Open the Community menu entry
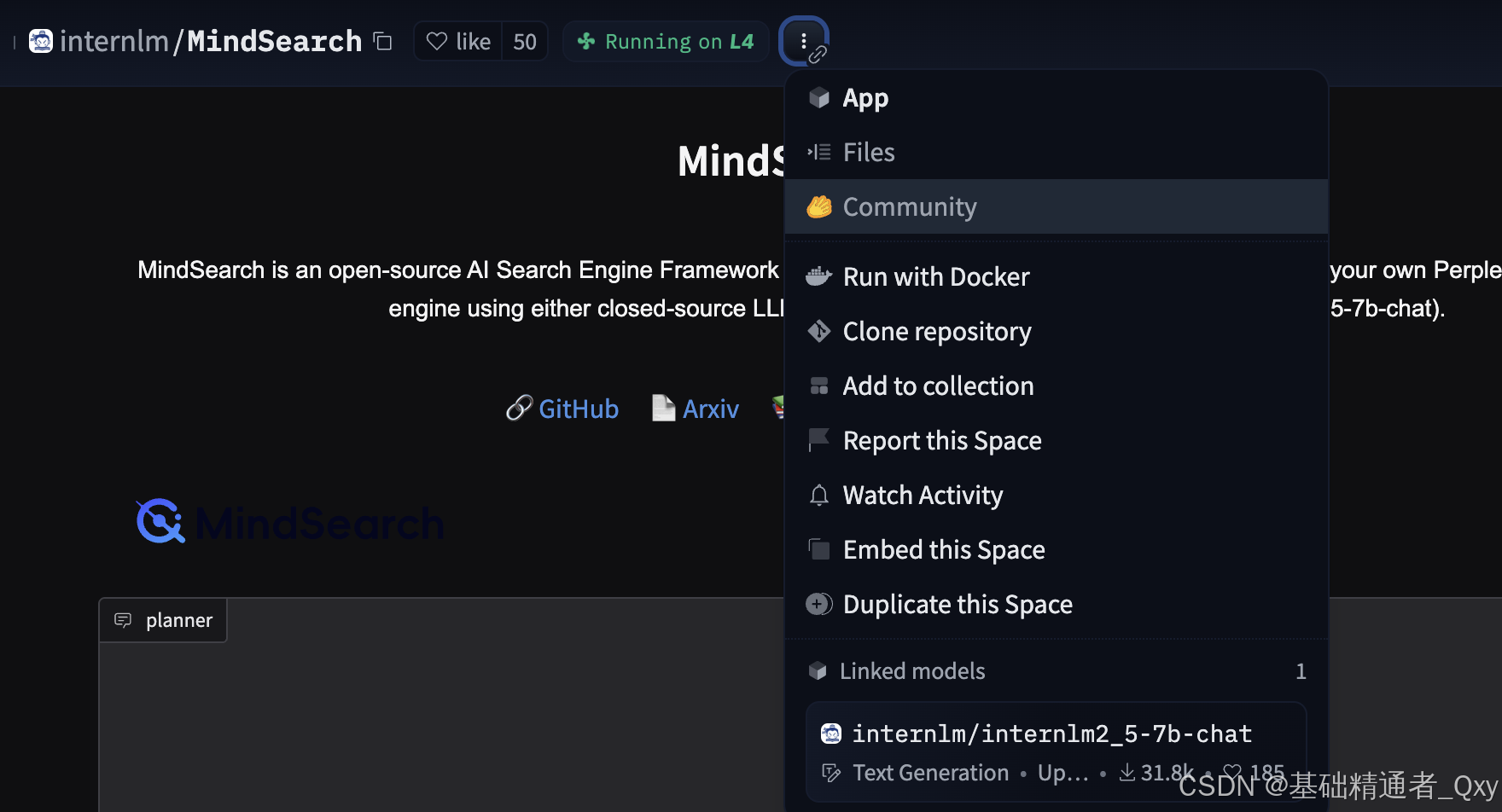The width and height of the screenshot is (1502, 812). point(1056,206)
